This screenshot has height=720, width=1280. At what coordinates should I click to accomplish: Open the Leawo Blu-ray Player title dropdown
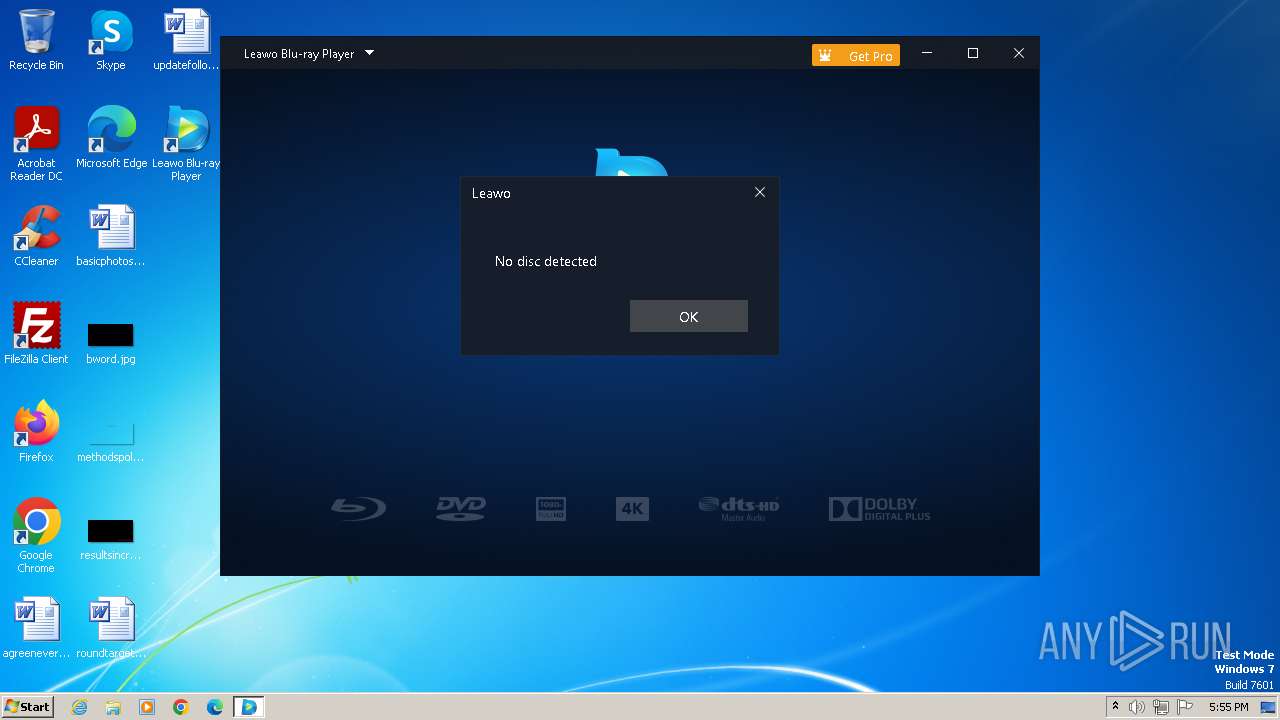(369, 53)
